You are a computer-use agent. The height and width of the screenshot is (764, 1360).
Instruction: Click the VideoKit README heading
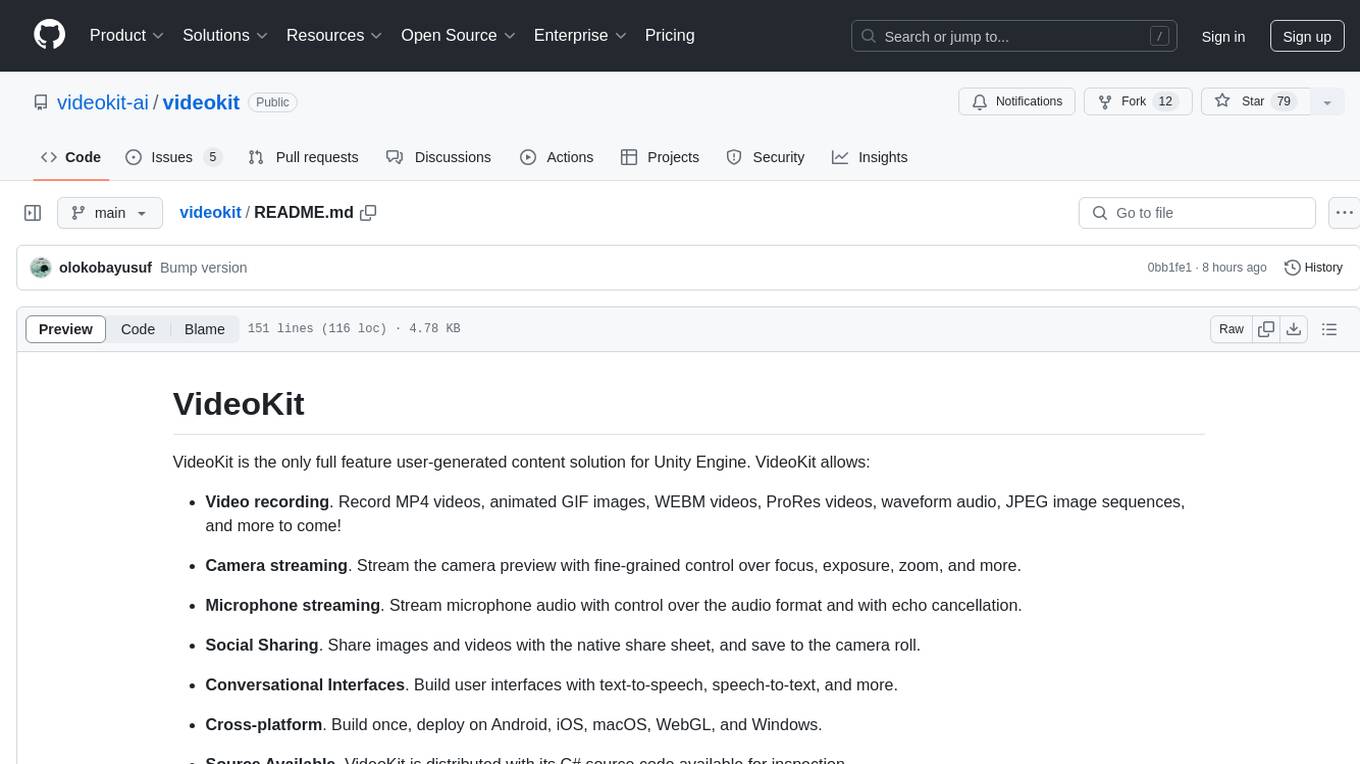[x=239, y=404]
